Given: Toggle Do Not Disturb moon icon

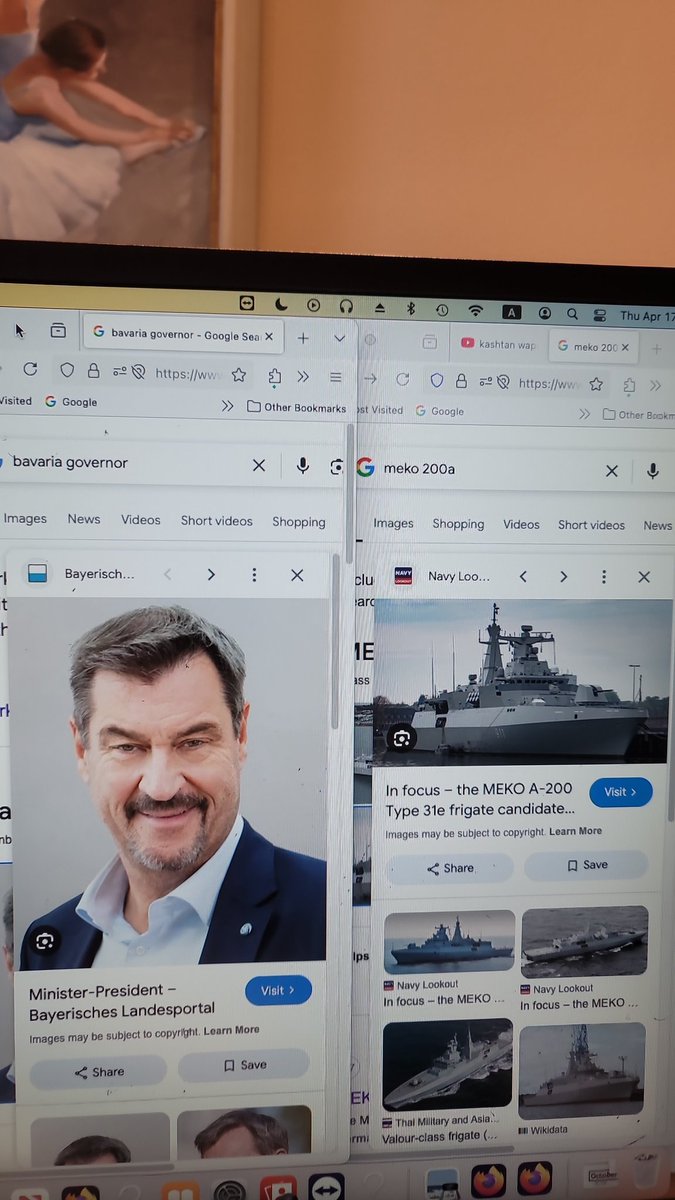Looking at the screenshot, I should 281,305.
